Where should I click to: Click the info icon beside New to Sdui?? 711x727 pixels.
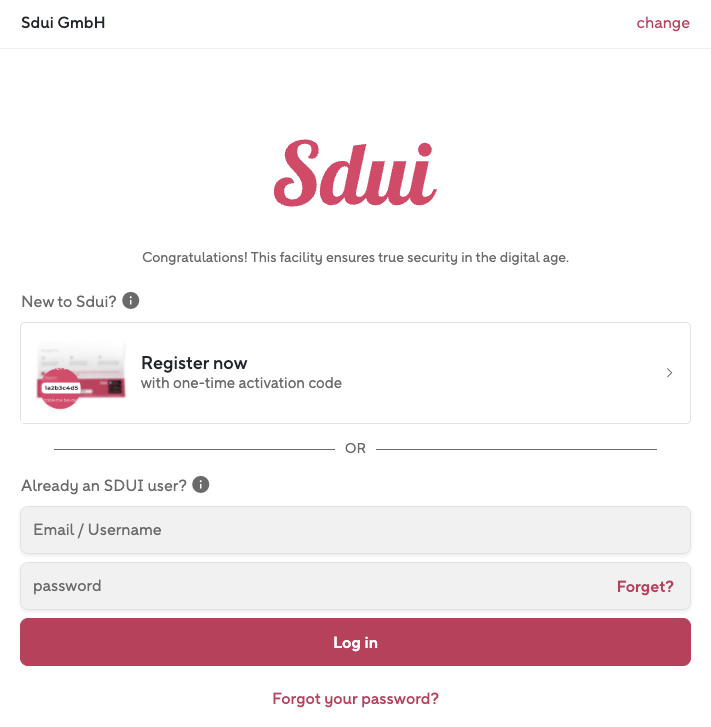coord(131,300)
